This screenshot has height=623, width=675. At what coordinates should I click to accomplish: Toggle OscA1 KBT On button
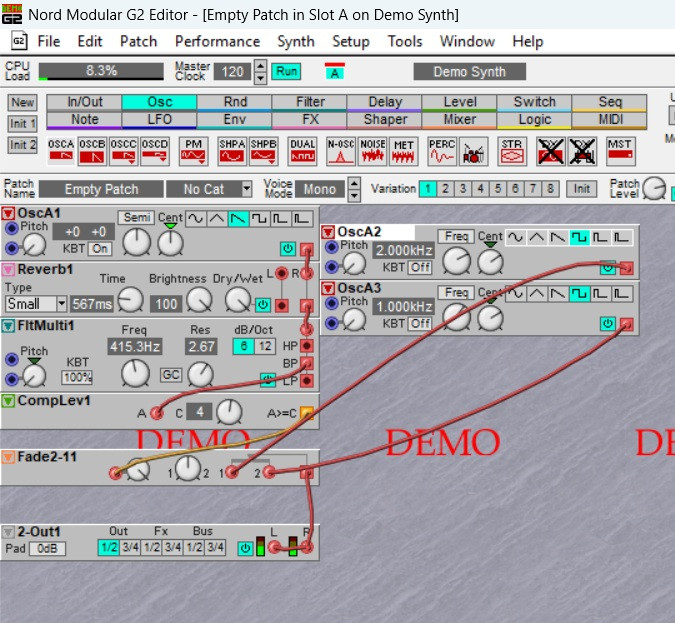pos(100,248)
